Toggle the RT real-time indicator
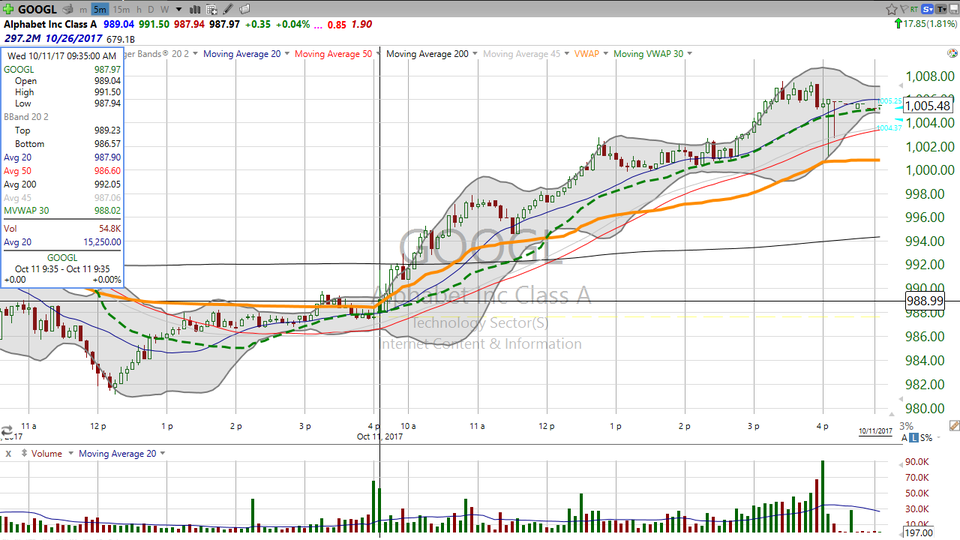Viewport: 960px width, 540px height. (914, 9)
